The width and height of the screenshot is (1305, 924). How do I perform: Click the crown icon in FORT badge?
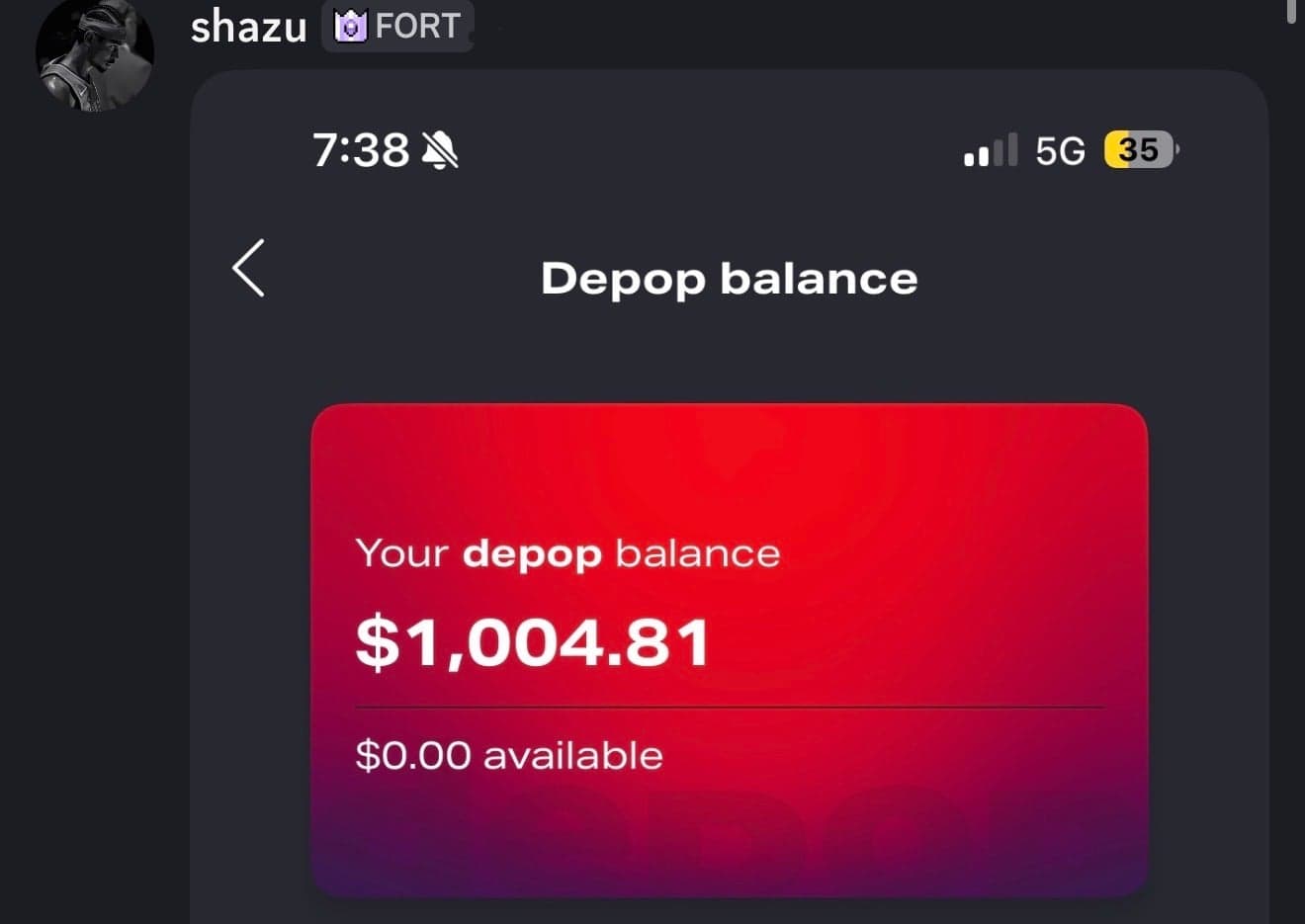tap(350, 26)
